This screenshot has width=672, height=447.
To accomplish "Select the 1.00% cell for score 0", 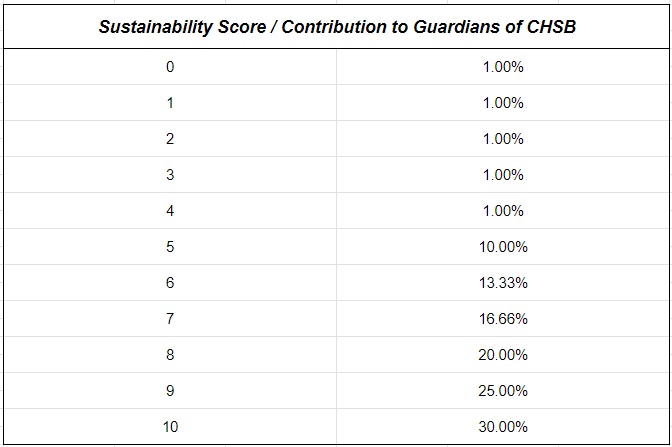I will [x=504, y=67].
